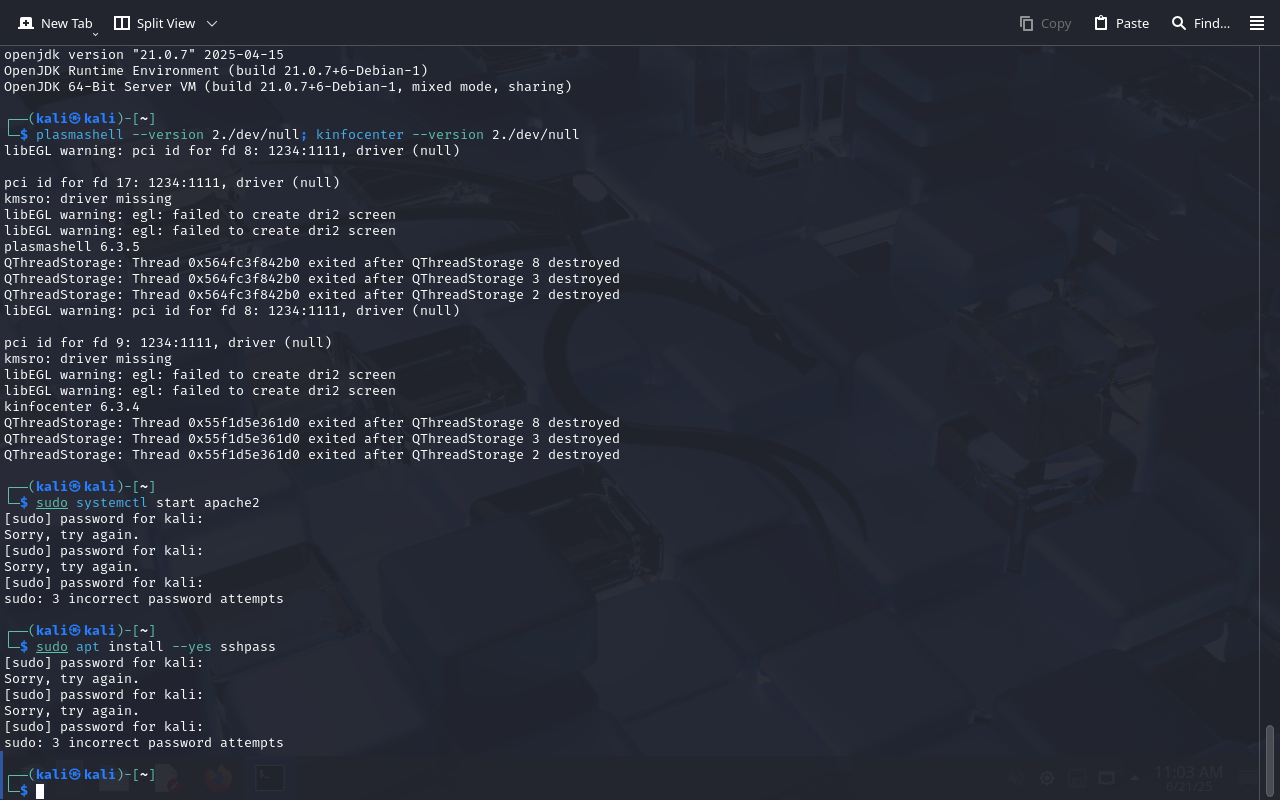The width and height of the screenshot is (1280, 800).
Task: Click Thread 0x564fc3f842b0 QThreadStorage 3 destroyed line
Action: pos(312,279)
